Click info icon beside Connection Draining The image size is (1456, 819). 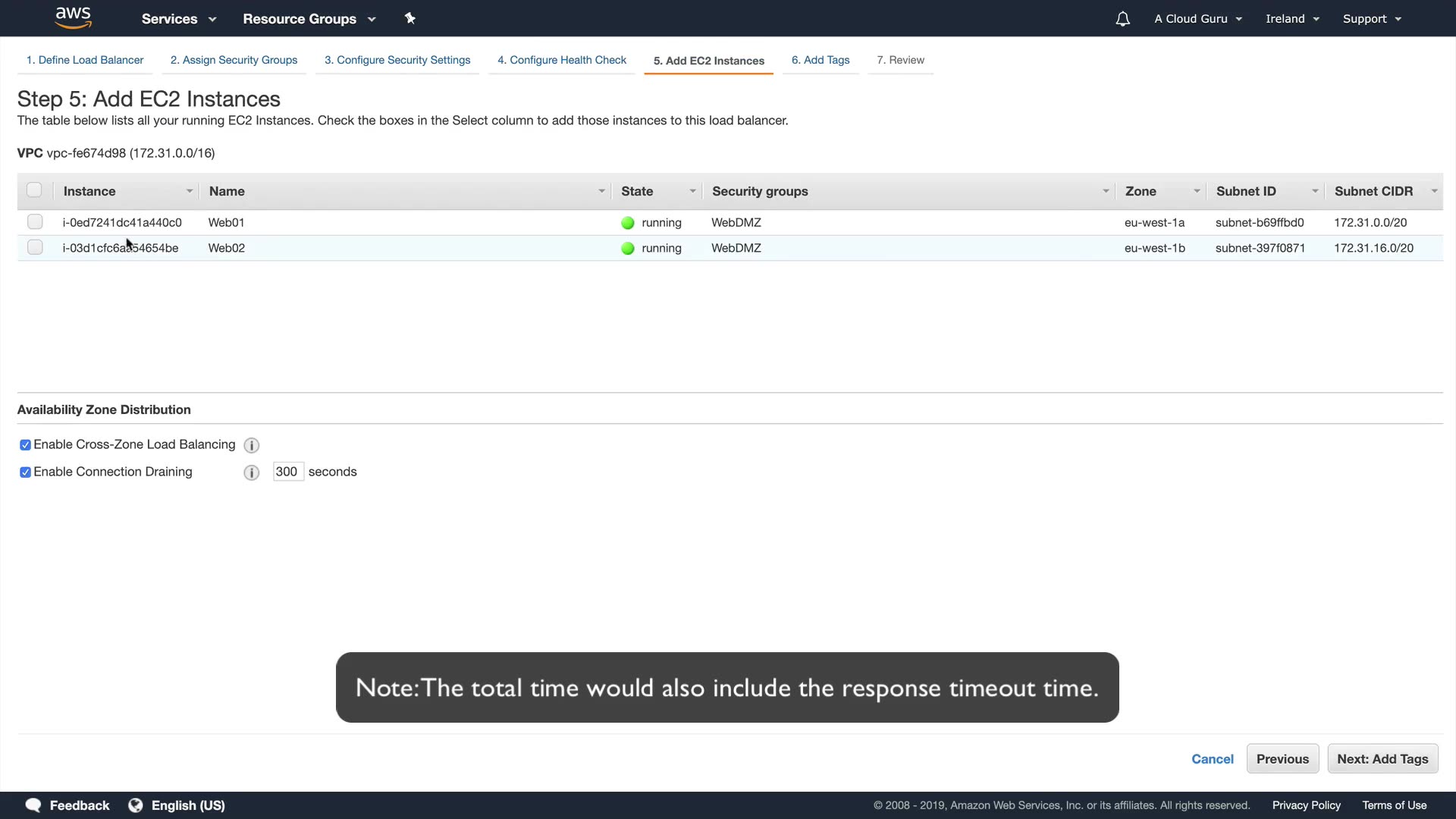click(x=252, y=472)
